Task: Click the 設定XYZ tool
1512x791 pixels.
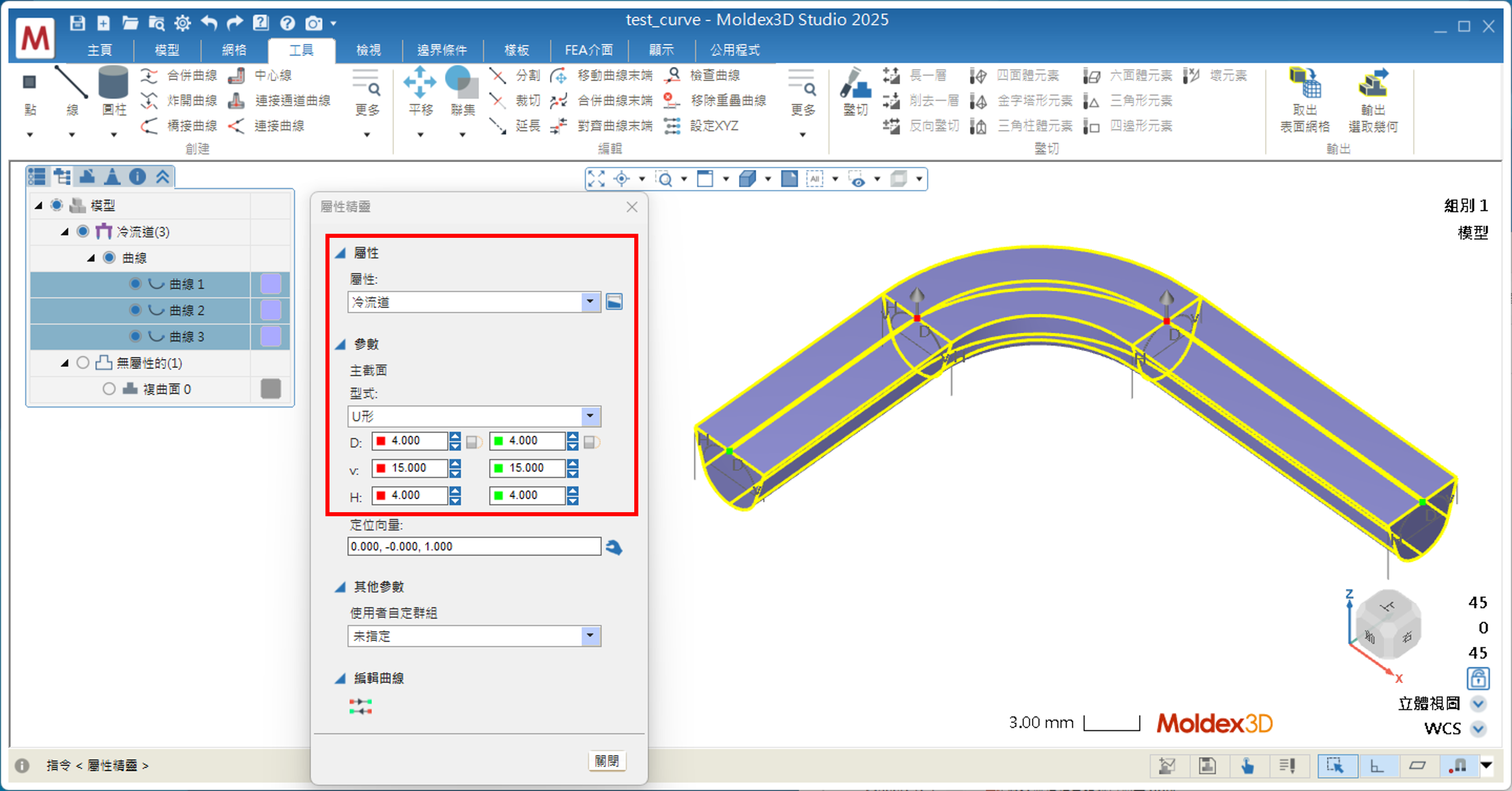Action: tap(701, 126)
